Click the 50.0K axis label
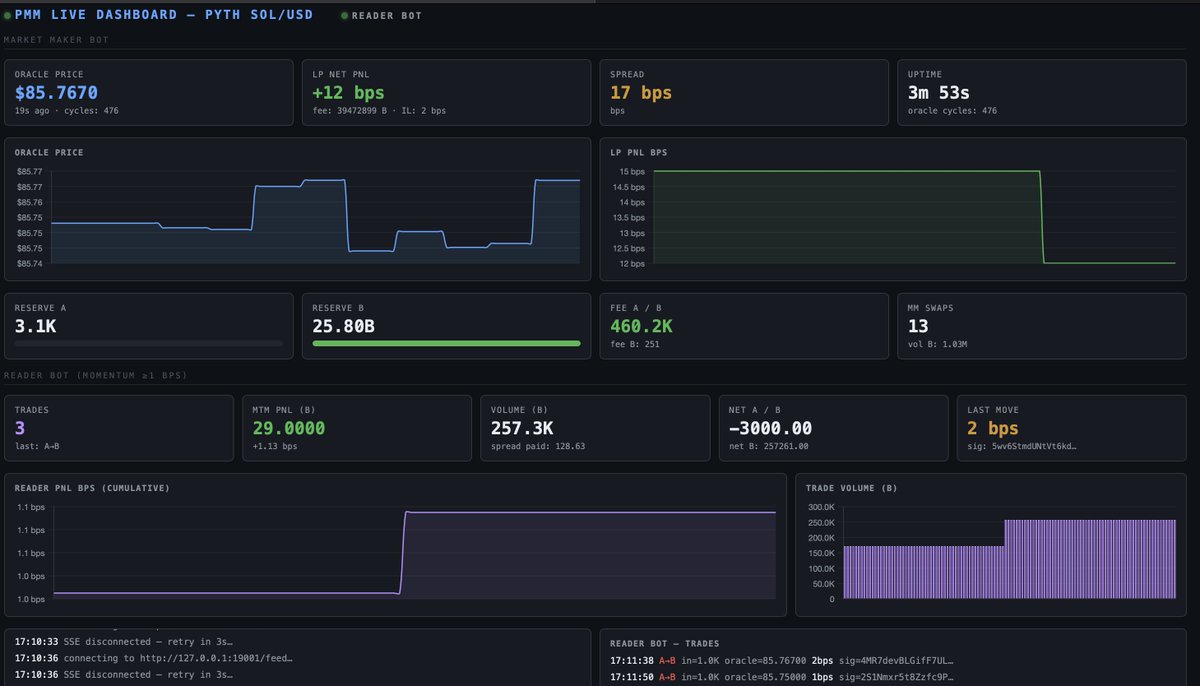This screenshot has width=1200, height=686. point(823,583)
